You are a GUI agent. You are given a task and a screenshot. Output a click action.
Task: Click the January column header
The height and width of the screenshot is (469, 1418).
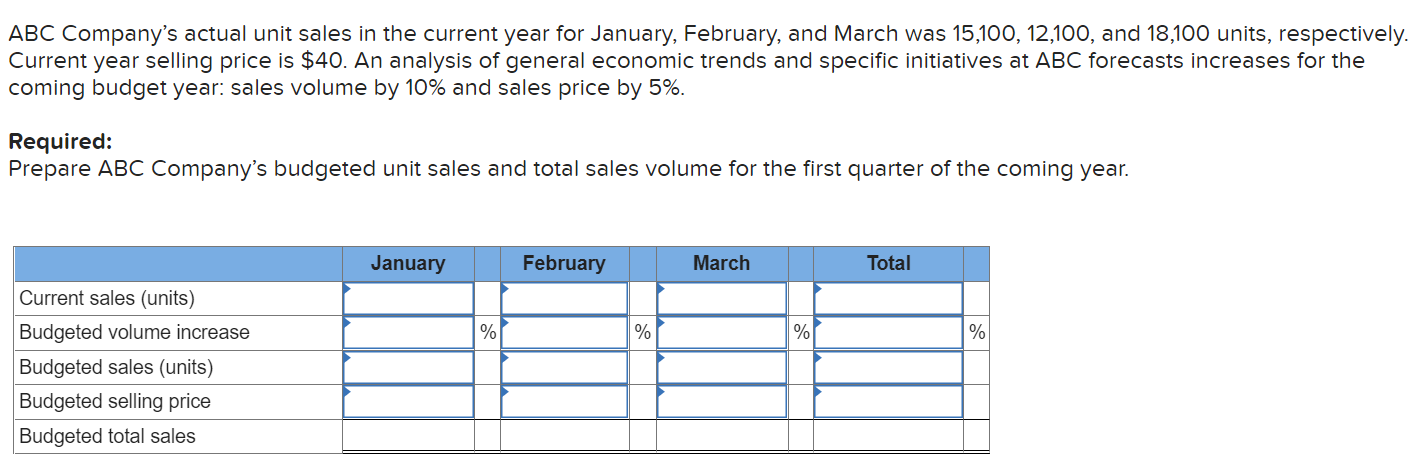coord(408,263)
